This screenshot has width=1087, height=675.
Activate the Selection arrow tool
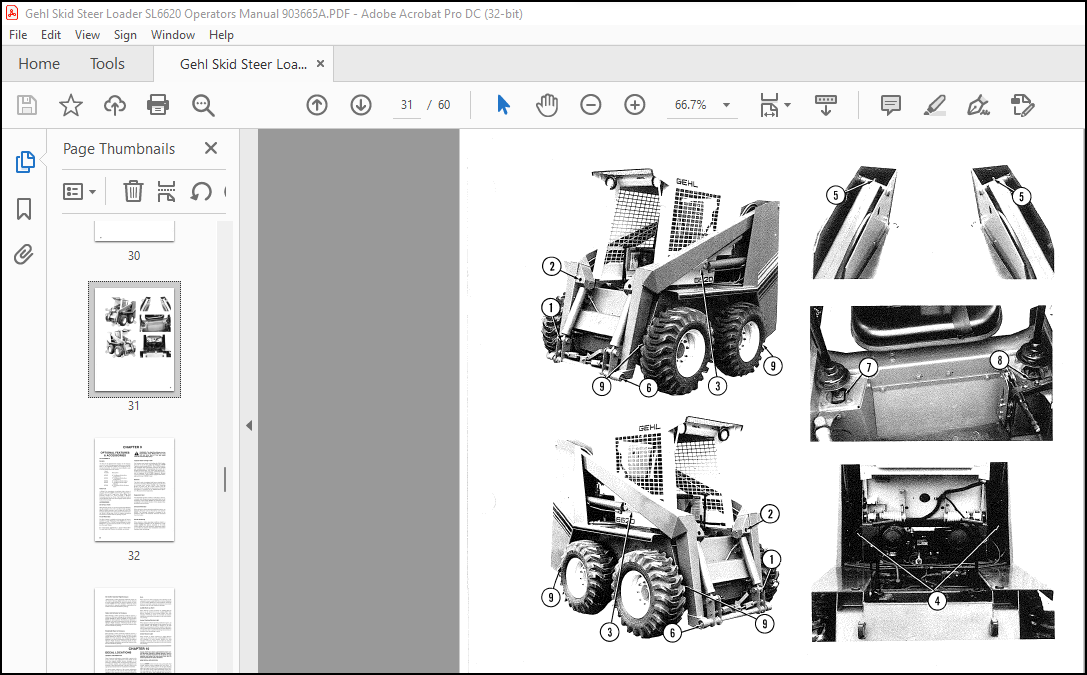(x=503, y=105)
